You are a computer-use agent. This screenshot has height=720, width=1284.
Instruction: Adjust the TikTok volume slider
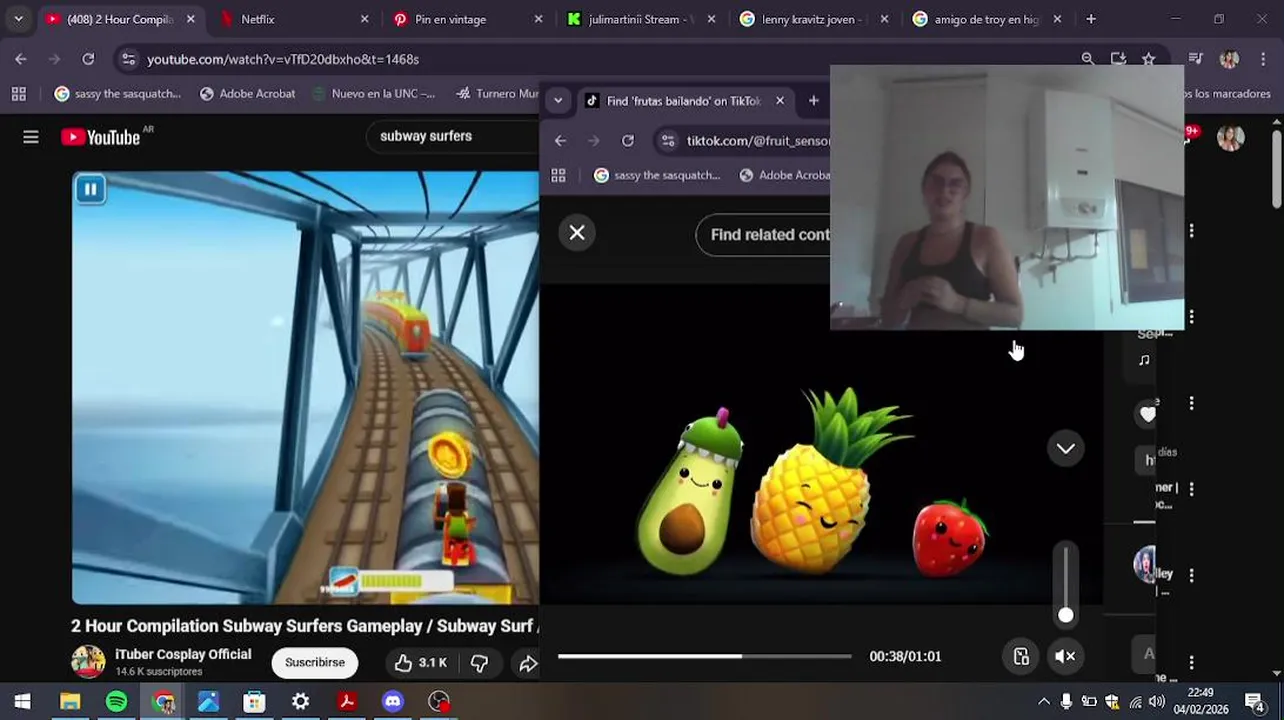pyautogui.click(x=1066, y=586)
